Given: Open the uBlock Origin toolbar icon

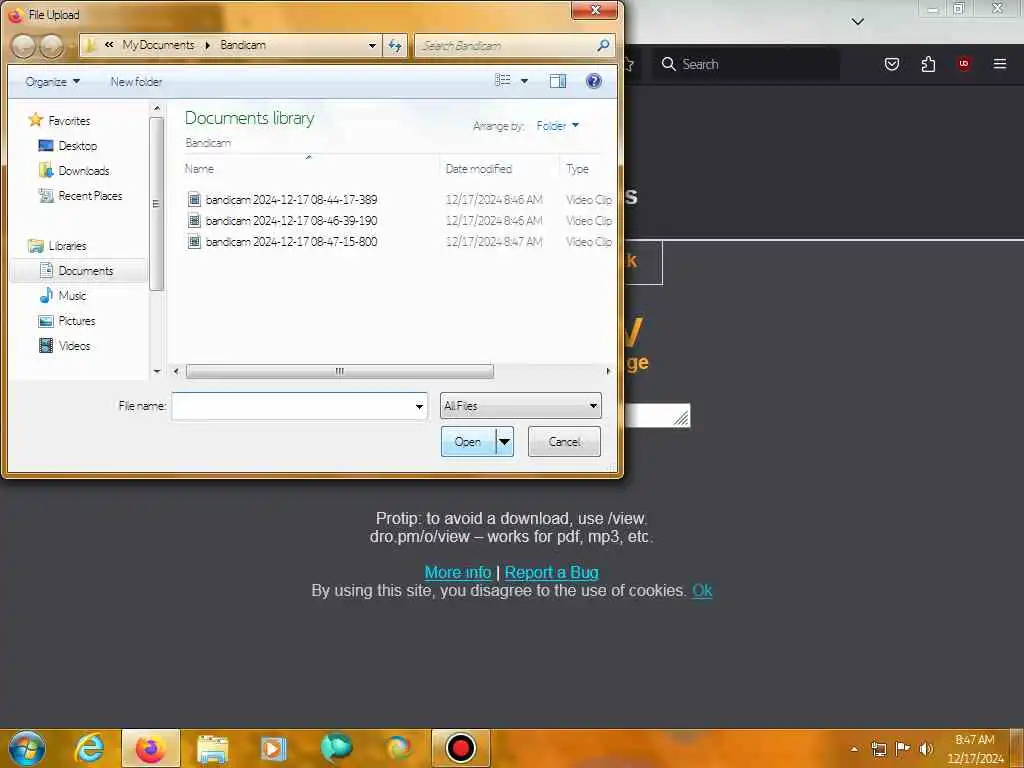Looking at the screenshot, I should [x=964, y=64].
